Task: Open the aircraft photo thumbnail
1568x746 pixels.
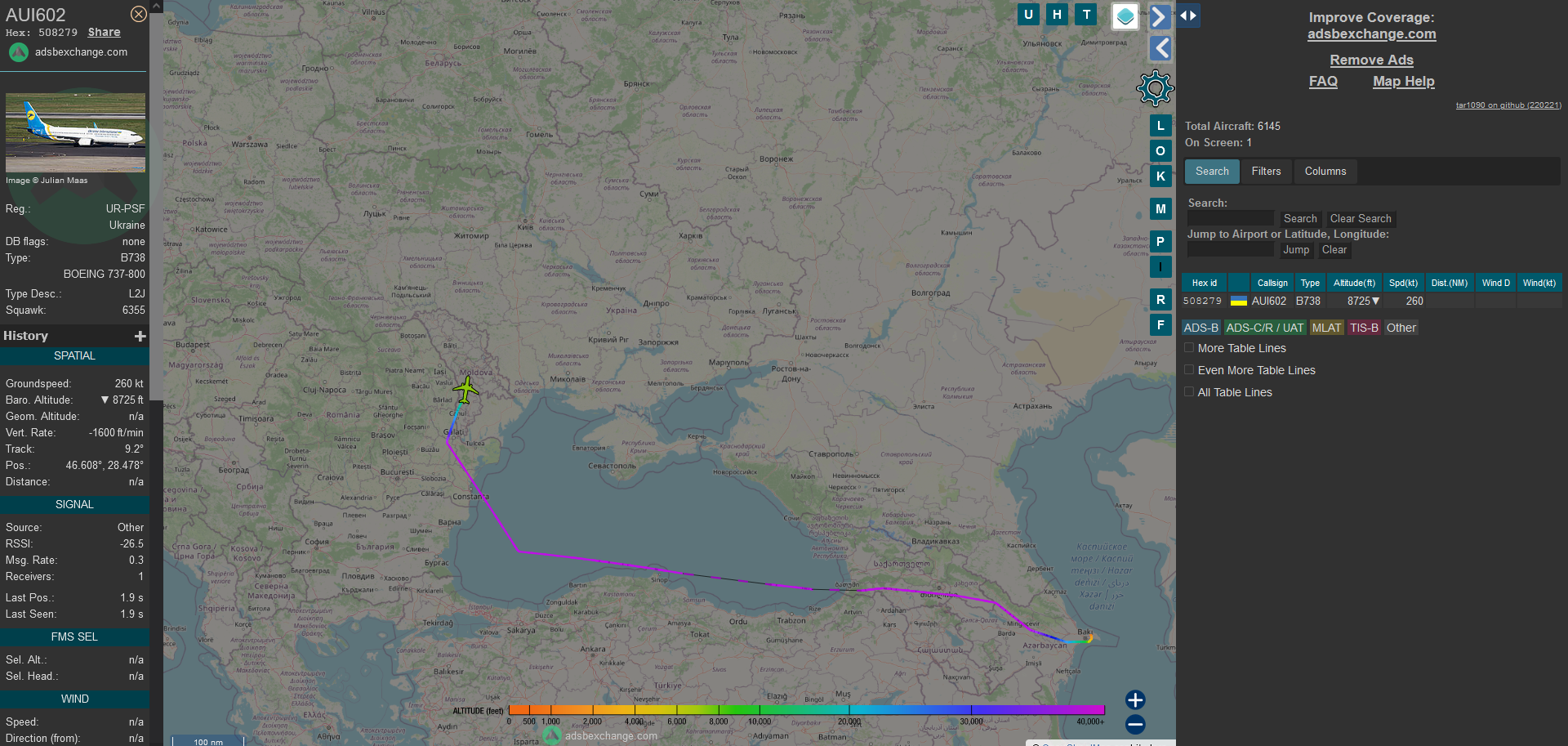Action: click(x=75, y=132)
